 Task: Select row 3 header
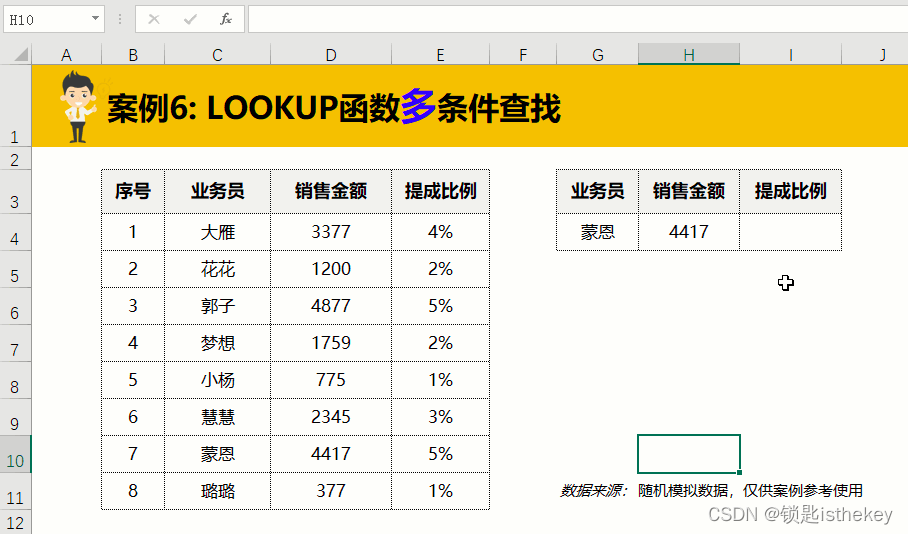click(16, 192)
